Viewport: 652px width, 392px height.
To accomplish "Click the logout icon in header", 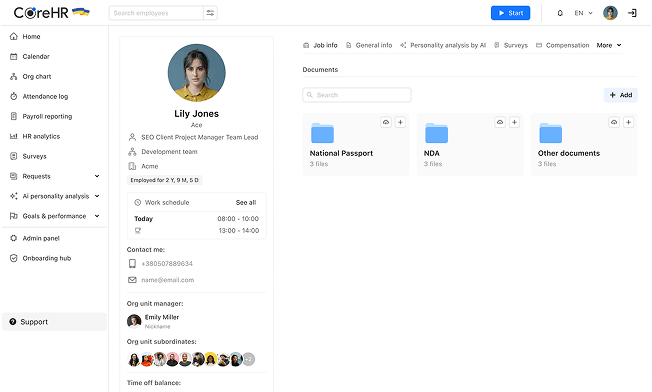I will (x=632, y=13).
